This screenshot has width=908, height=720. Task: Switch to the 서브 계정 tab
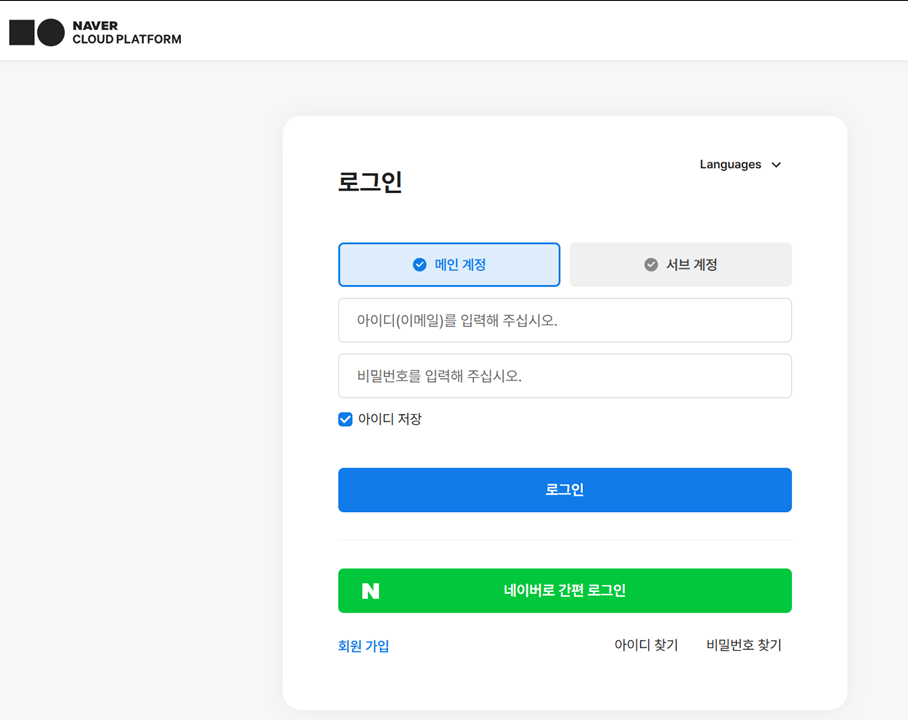click(680, 265)
